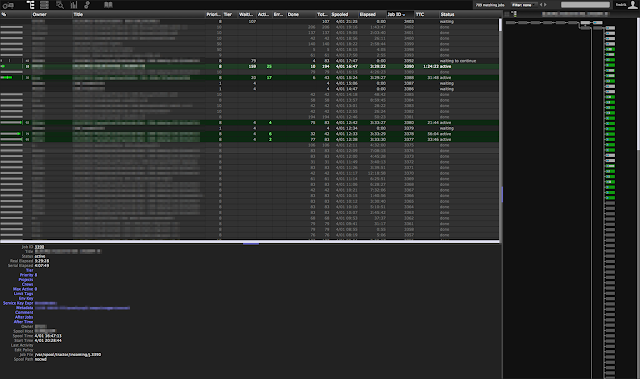Click progress bar of job 3380

pyautogui.click(x=11, y=122)
